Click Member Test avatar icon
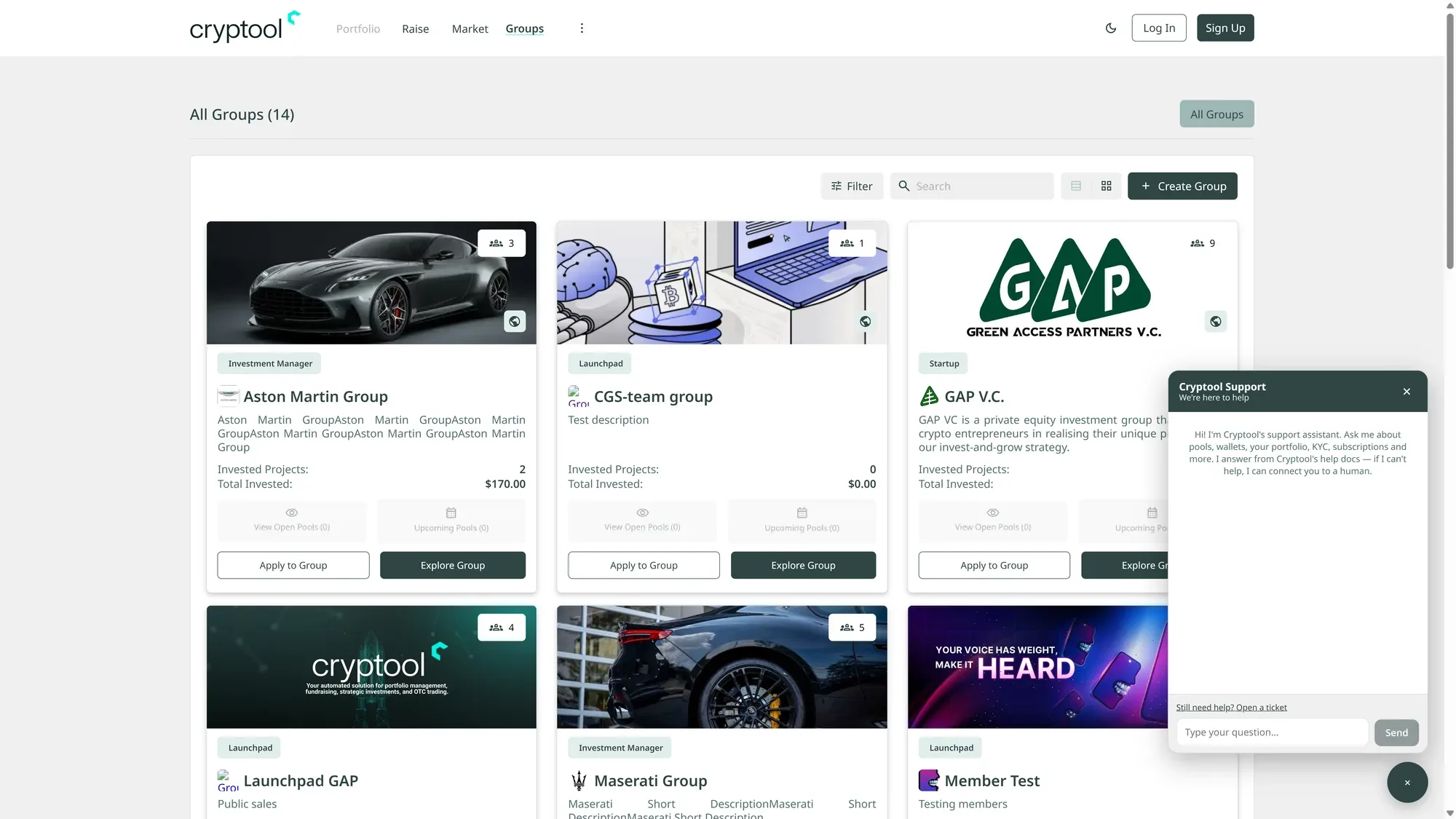The height and width of the screenshot is (819, 1456). click(929, 780)
